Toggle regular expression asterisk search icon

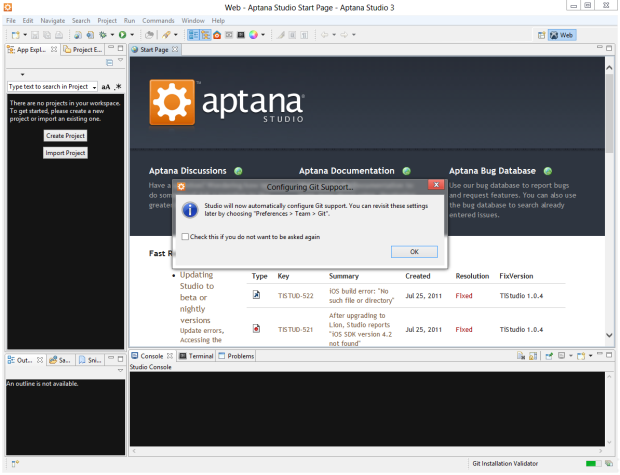click(x=118, y=87)
